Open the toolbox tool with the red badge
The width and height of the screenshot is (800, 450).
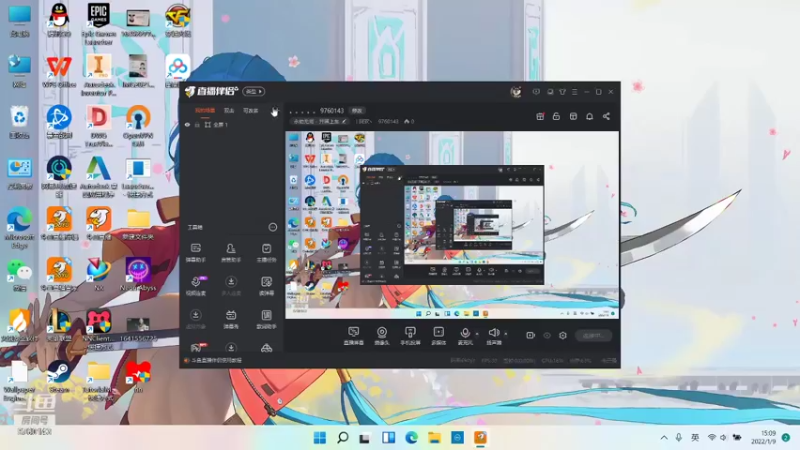pyautogui.click(x=196, y=347)
